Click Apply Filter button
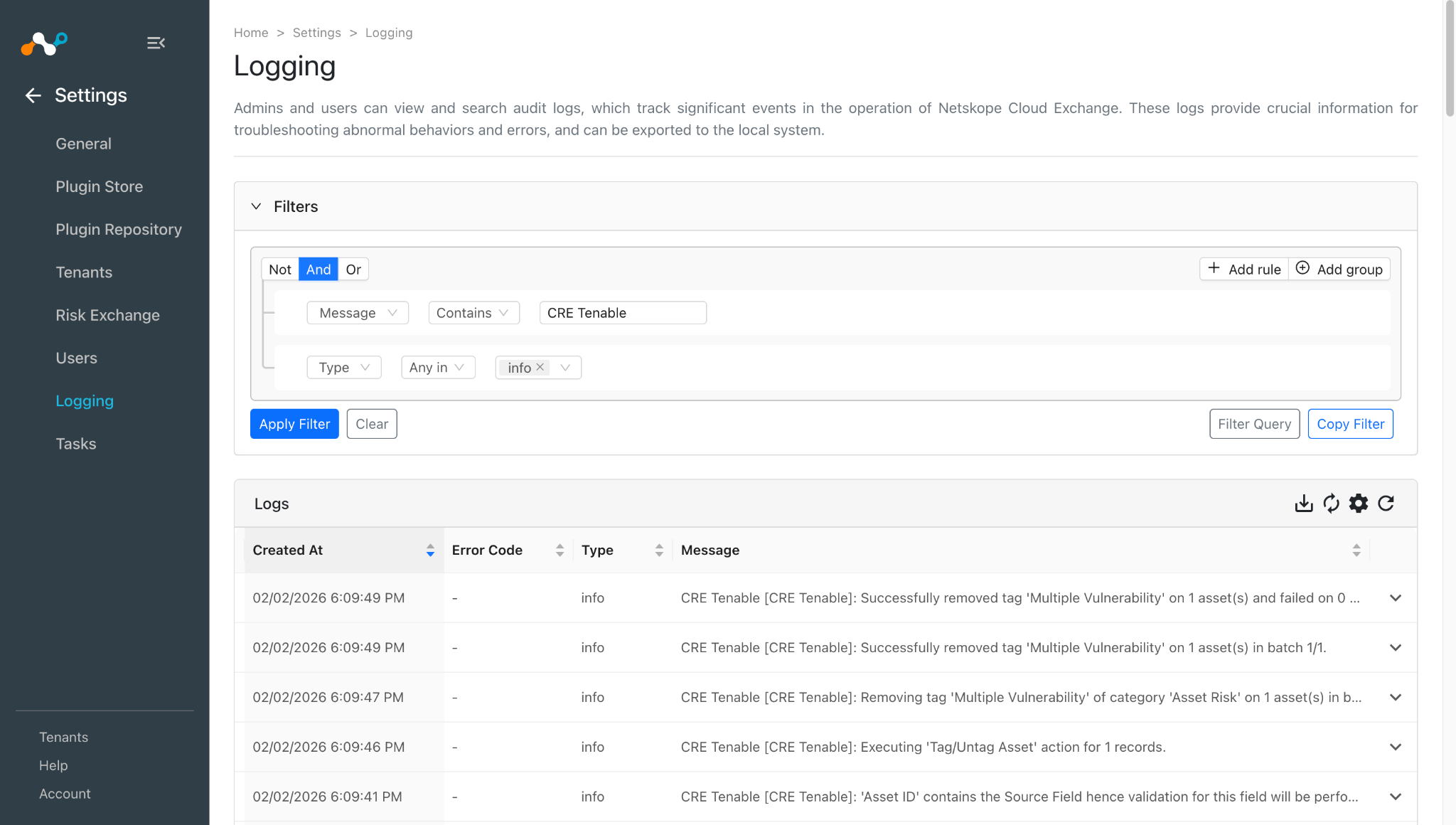The height and width of the screenshot is (825, 1456). click(x=294, y=424)
